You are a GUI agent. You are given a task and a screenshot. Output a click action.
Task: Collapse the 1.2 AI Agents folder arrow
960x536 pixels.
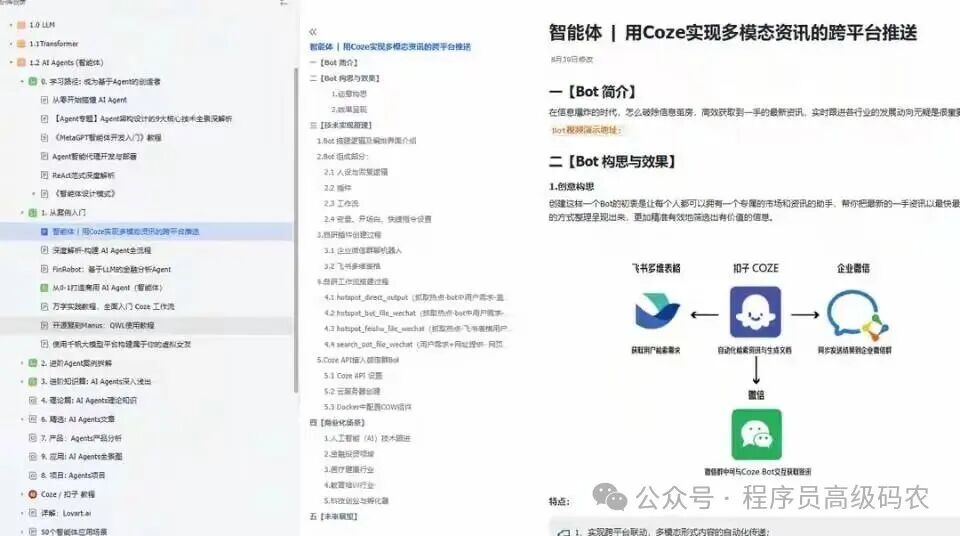[x=11, y=62]
